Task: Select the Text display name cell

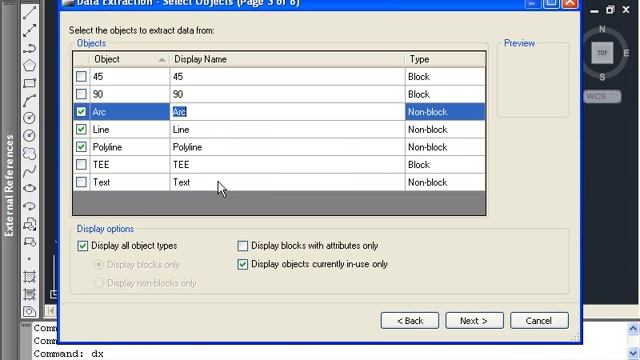Action: tap(287, 182)
